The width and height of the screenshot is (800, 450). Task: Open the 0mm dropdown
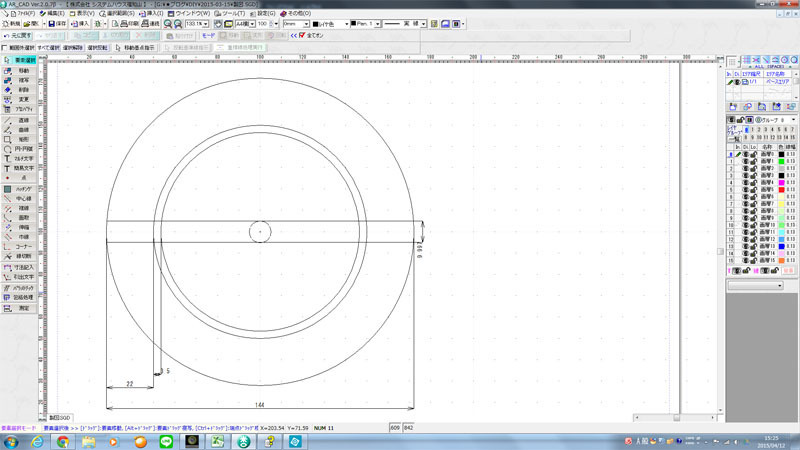tap(306, 24)
